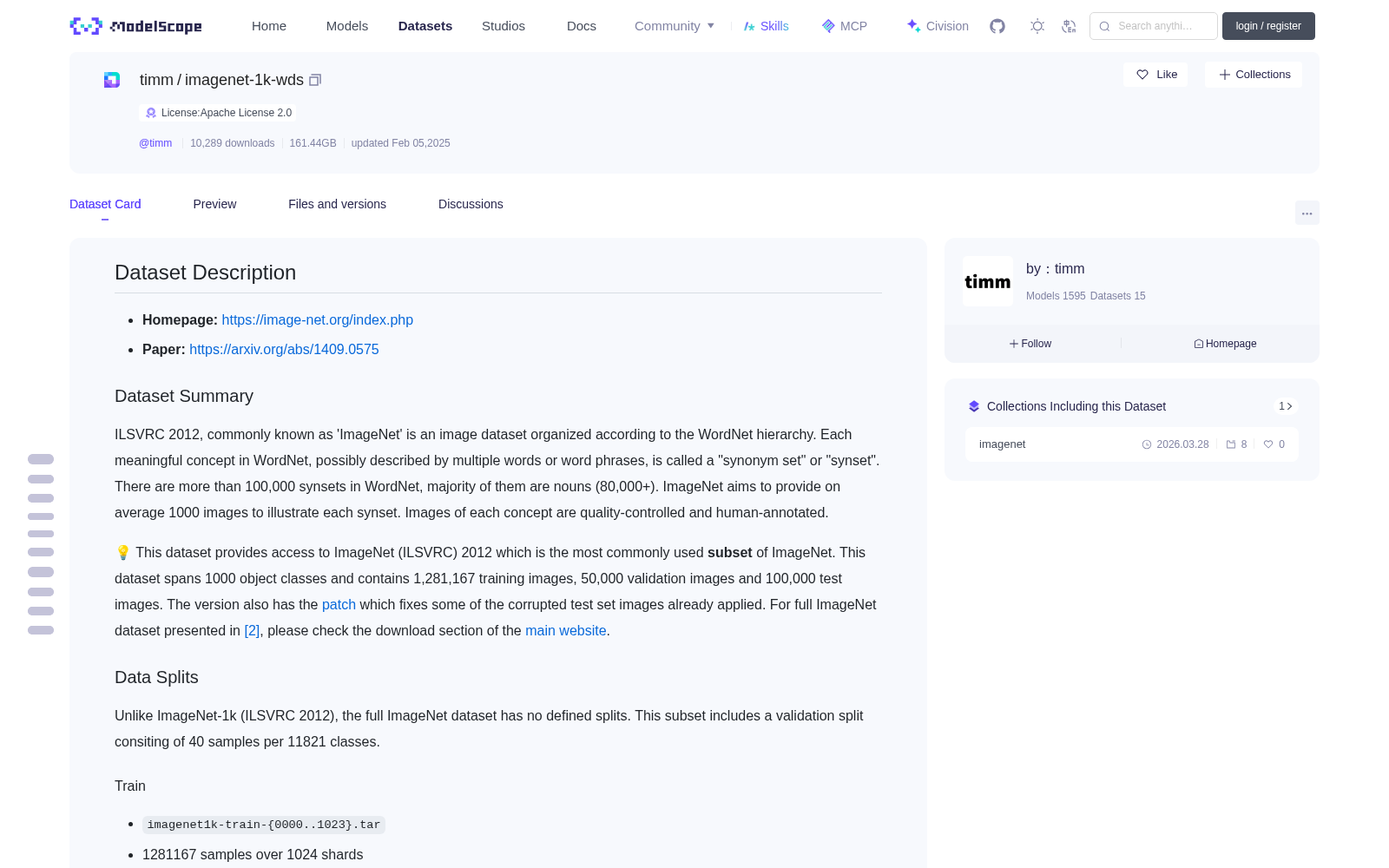1389x868 pixels.
Task: Expand the Community dropdown menu
Action: pos(675,26)
